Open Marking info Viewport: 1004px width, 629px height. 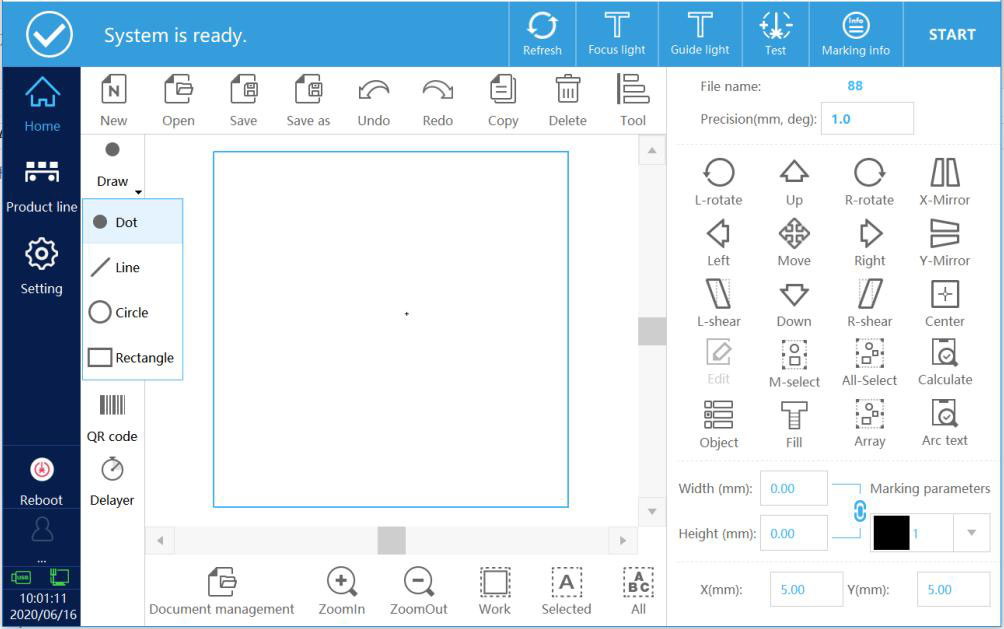(x=855, y=34)
